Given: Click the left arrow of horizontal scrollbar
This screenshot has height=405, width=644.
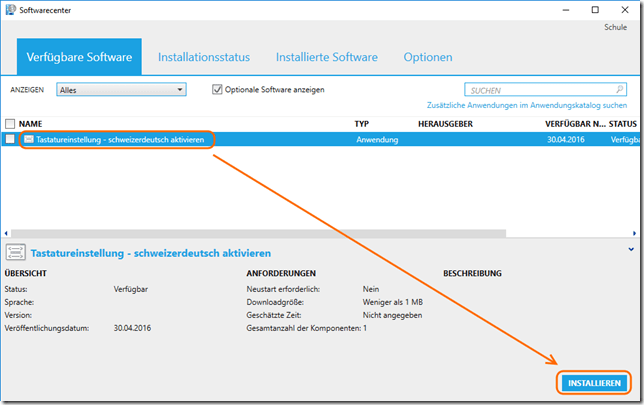Looking at the screenshot, I should (x=8, y=232).
